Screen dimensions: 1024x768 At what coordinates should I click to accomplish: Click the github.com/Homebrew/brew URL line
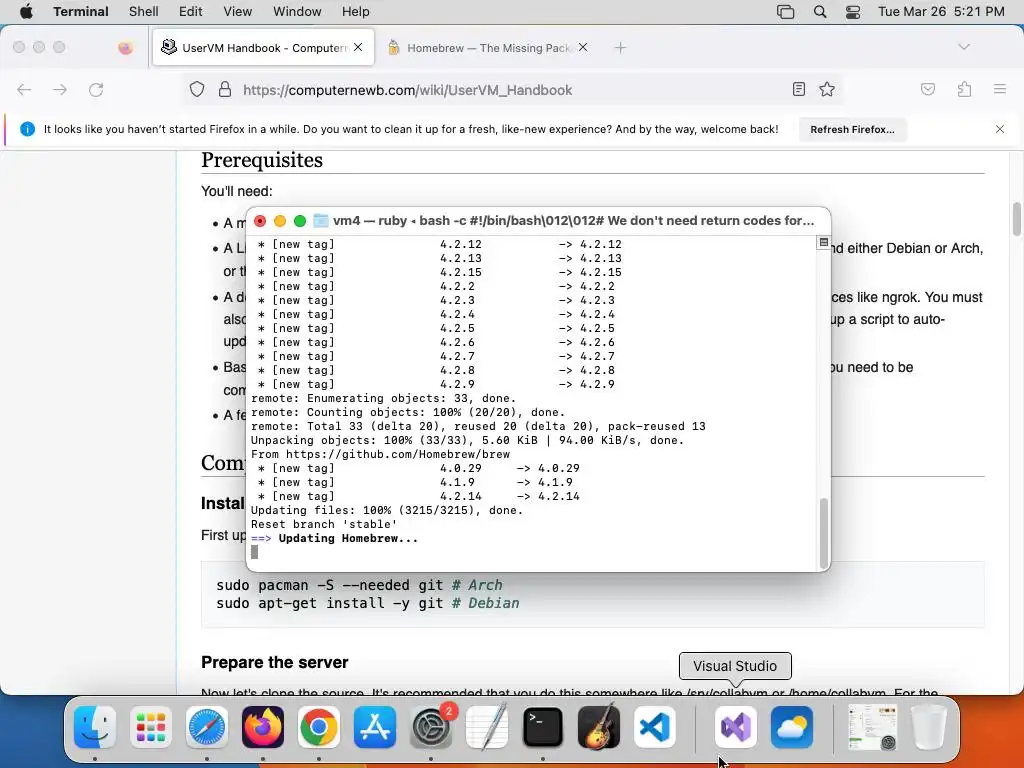coord(380,455)
